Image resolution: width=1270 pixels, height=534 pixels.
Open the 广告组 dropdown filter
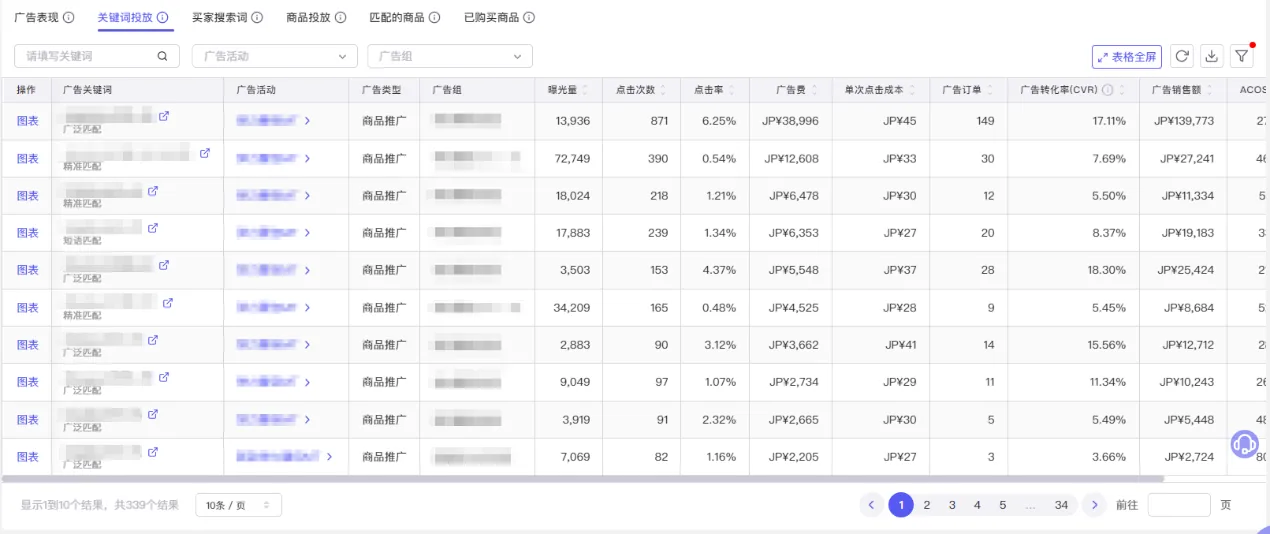pyautogui.click(x=450, y=56)
